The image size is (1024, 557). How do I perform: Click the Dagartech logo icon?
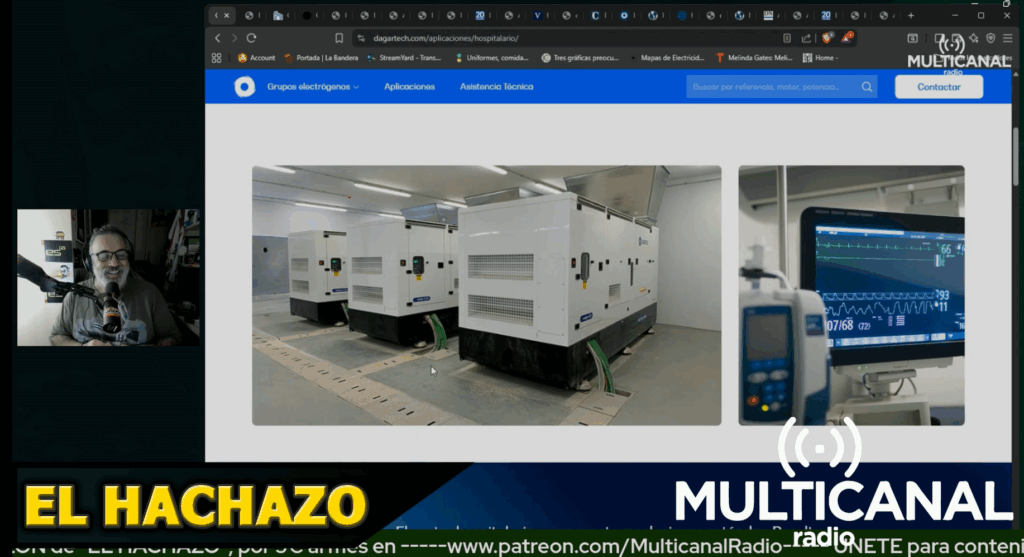coord(244,87)
